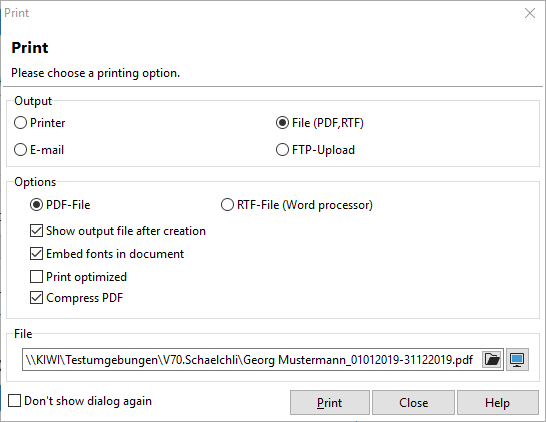Click the monitor icon beside file path
This screenshot has height=422, width=546.
[517, 359]
